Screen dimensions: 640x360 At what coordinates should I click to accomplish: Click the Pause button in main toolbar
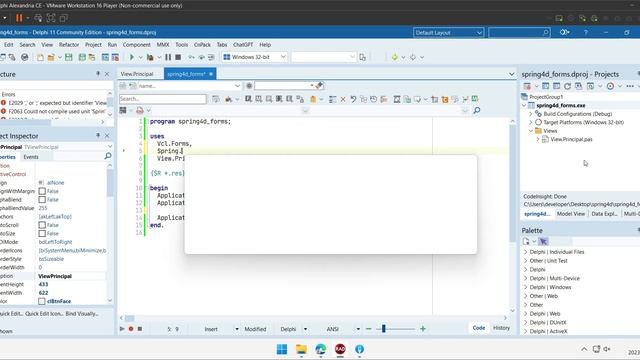(168, 57)
